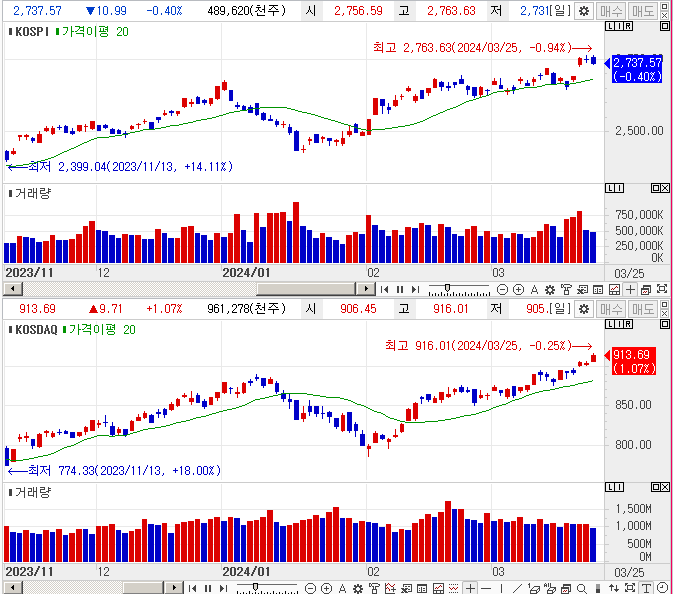
Task: Click the KOSPI toolbar fit-to-screen icon
Action: tap(662, 289)
